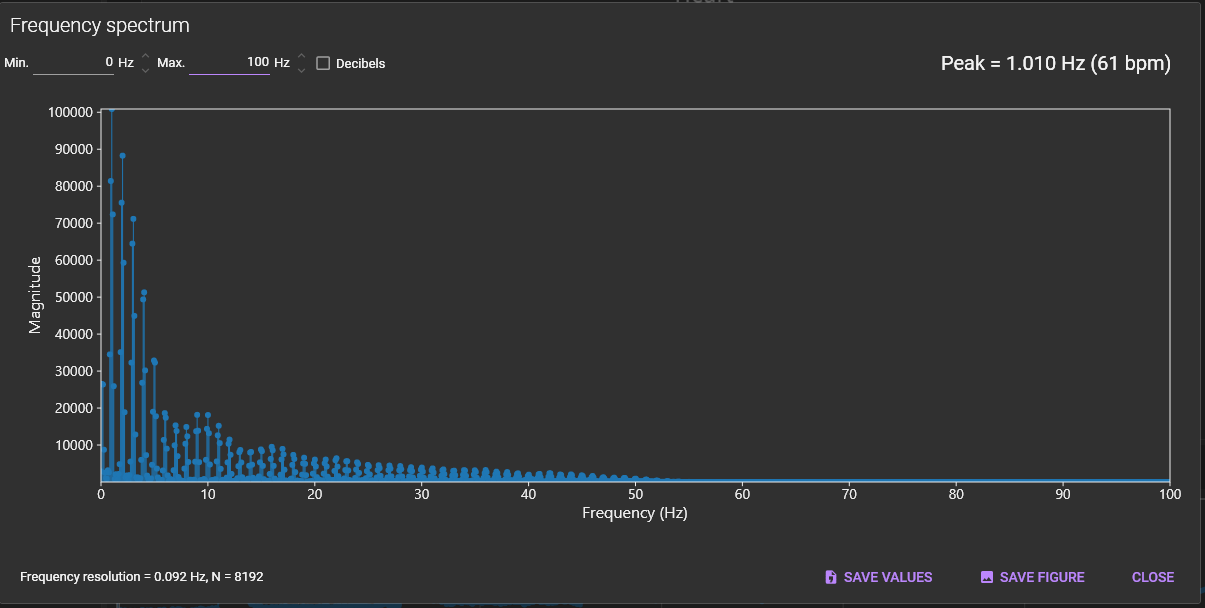Decrease Min. frequency with down arrow
This screenshot has width=1205, height=608.
[x=145, y=70]
